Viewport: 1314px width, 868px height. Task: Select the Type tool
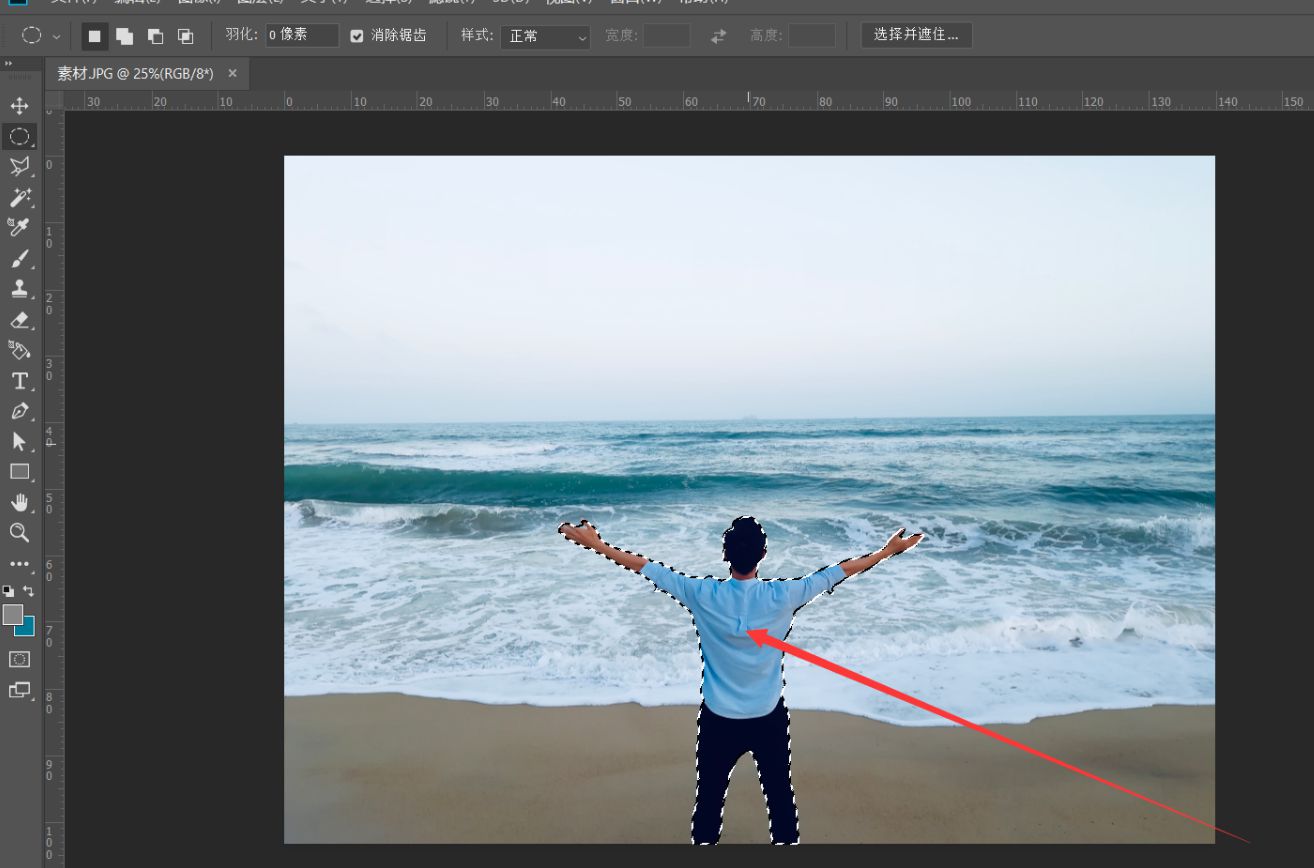coord(18,380)
